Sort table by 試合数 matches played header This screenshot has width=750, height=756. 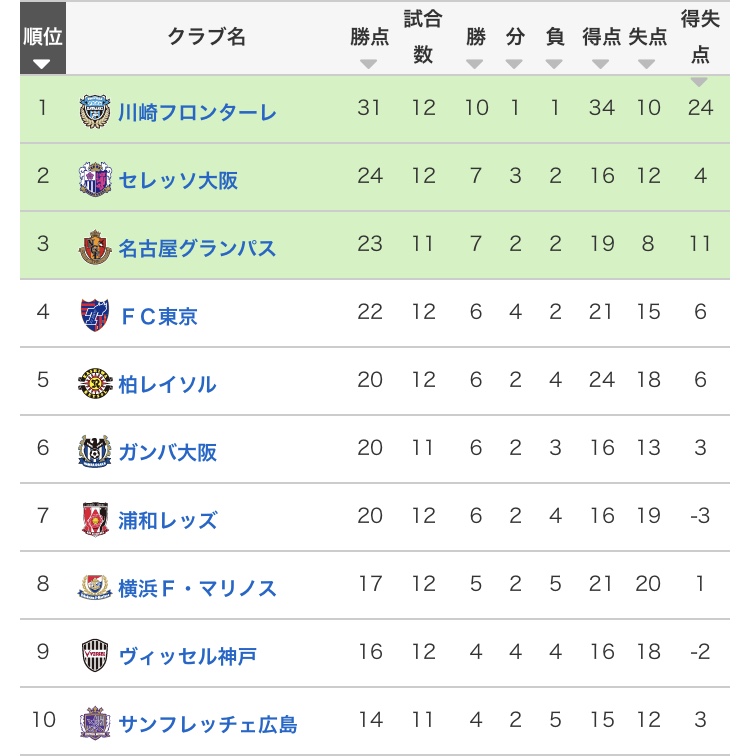pos(423,38)
